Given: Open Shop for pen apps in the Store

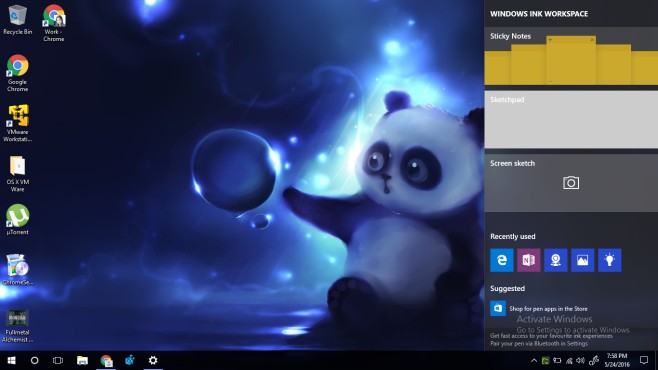Looking at the screenshot, I should [x=548, y=309].
